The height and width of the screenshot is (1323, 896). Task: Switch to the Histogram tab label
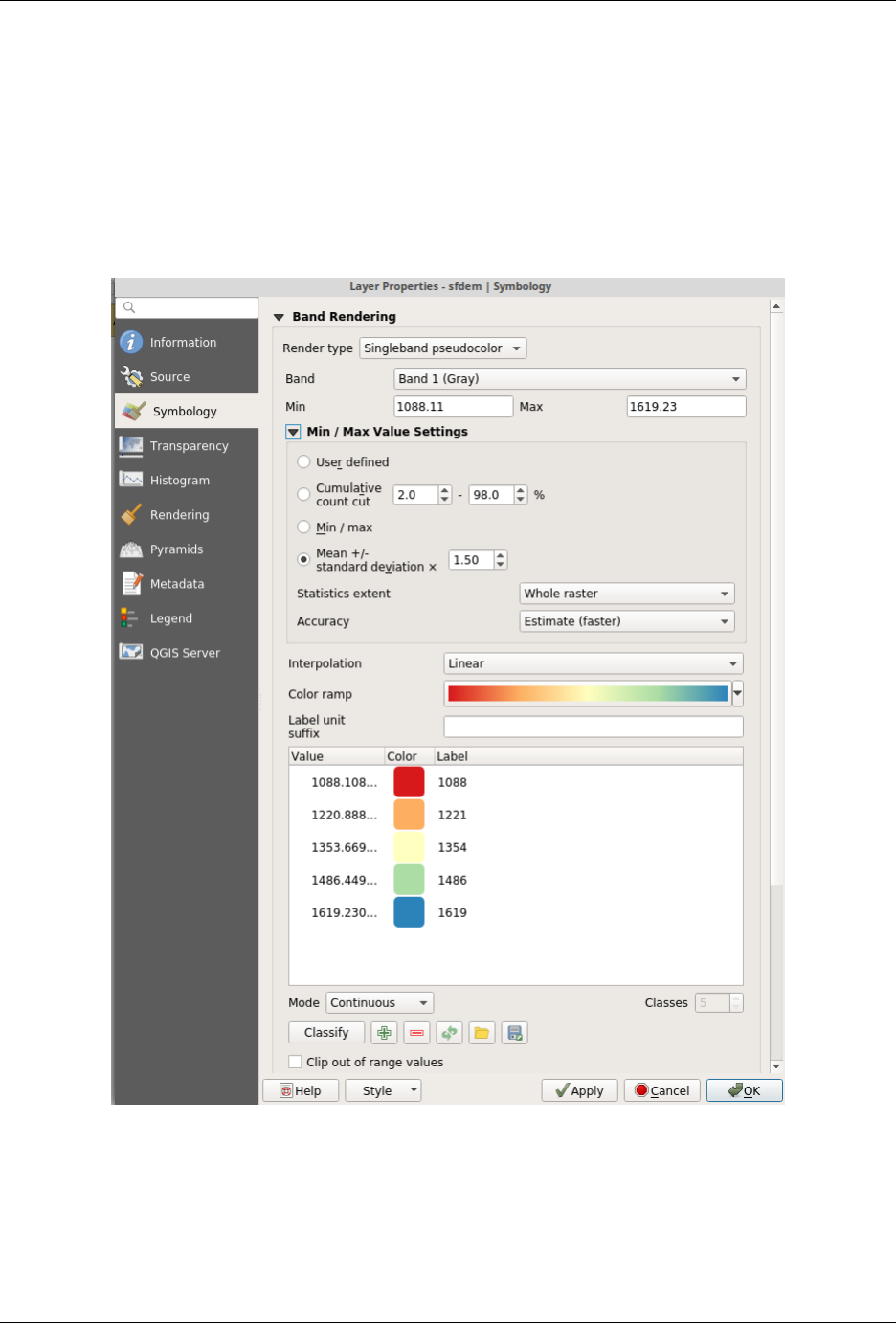coord(180,481)
